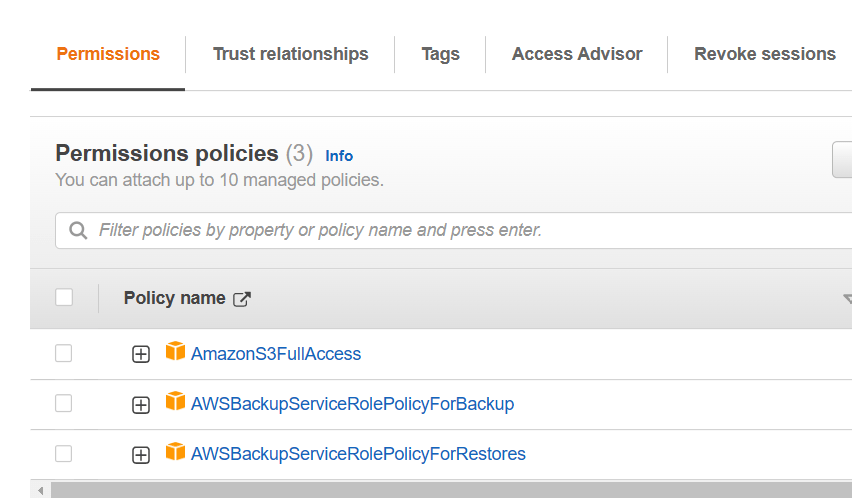Viewport: 852px width, 498px height.
Task: Open the AmazonS3FullAccess policy link
Action: [276, 354]
